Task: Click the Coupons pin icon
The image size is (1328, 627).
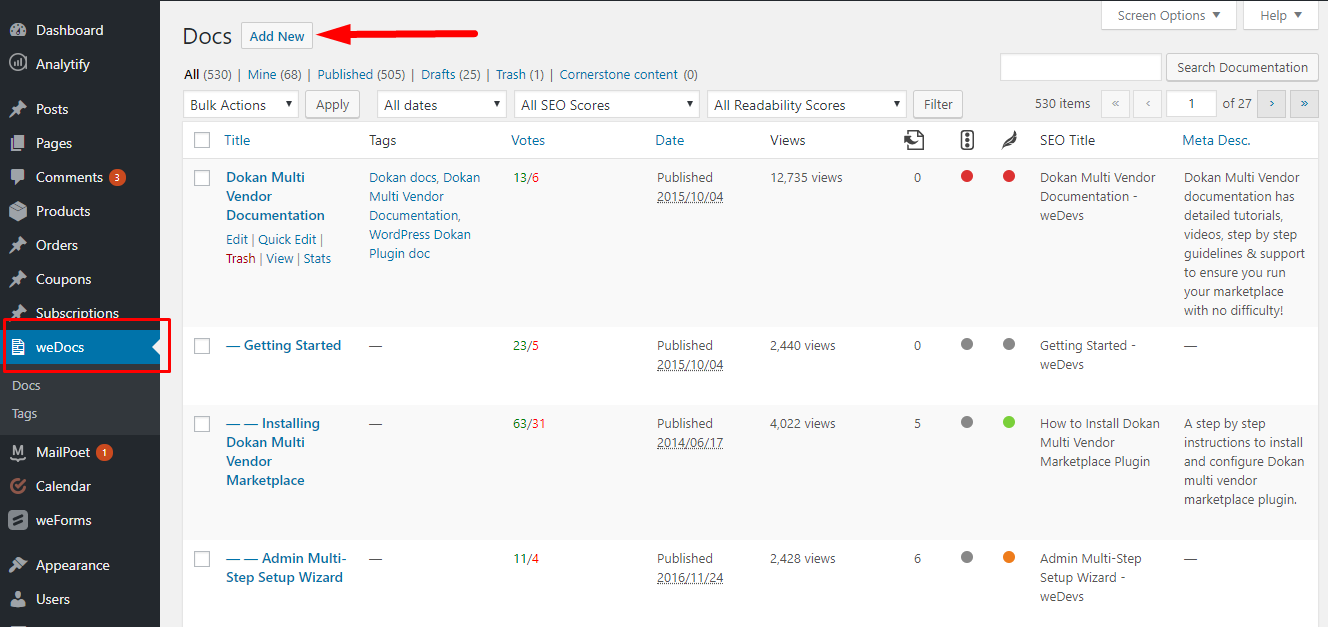Action: point(18,279)
